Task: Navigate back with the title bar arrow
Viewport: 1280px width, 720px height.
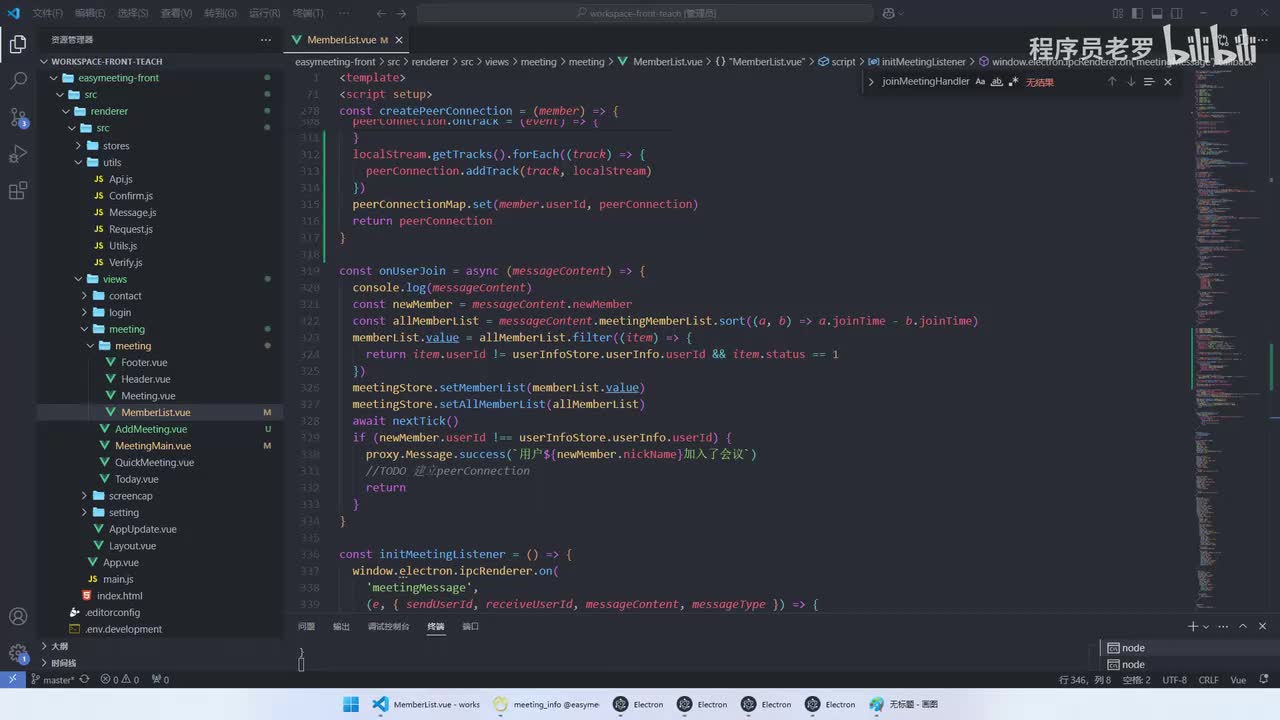Action: tap(381, 13)
